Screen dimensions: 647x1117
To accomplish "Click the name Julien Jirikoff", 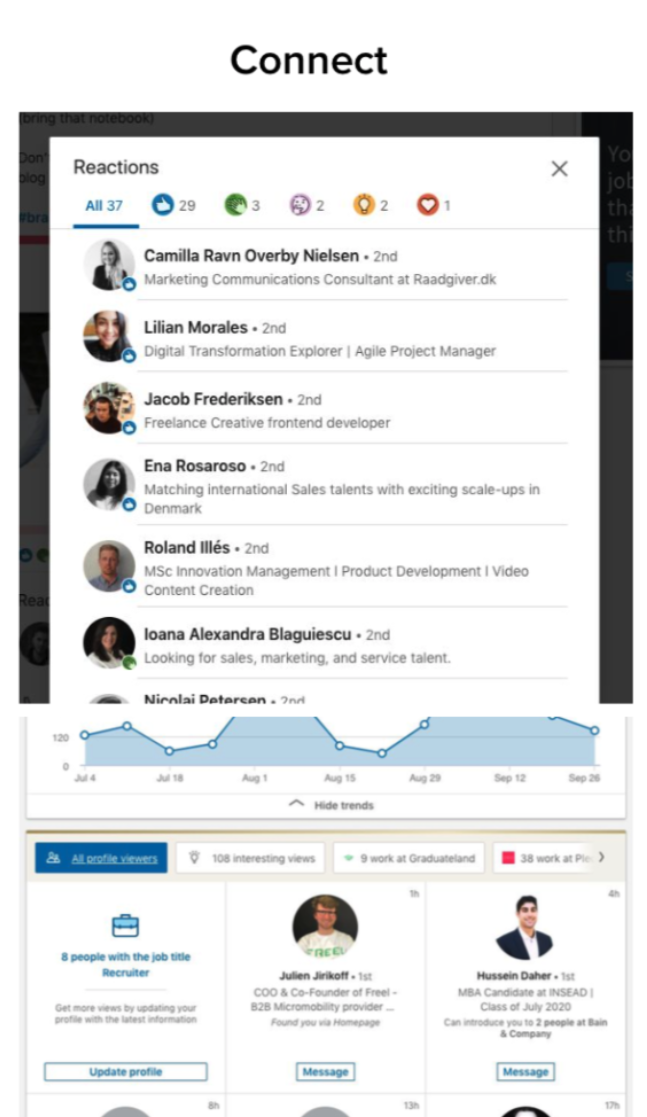I will (x=314, y=976).
